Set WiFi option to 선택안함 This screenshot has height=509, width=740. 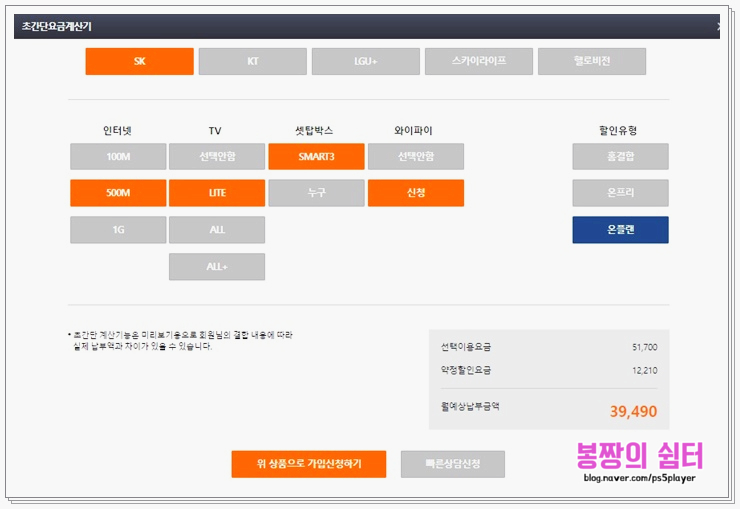[416, 157]
